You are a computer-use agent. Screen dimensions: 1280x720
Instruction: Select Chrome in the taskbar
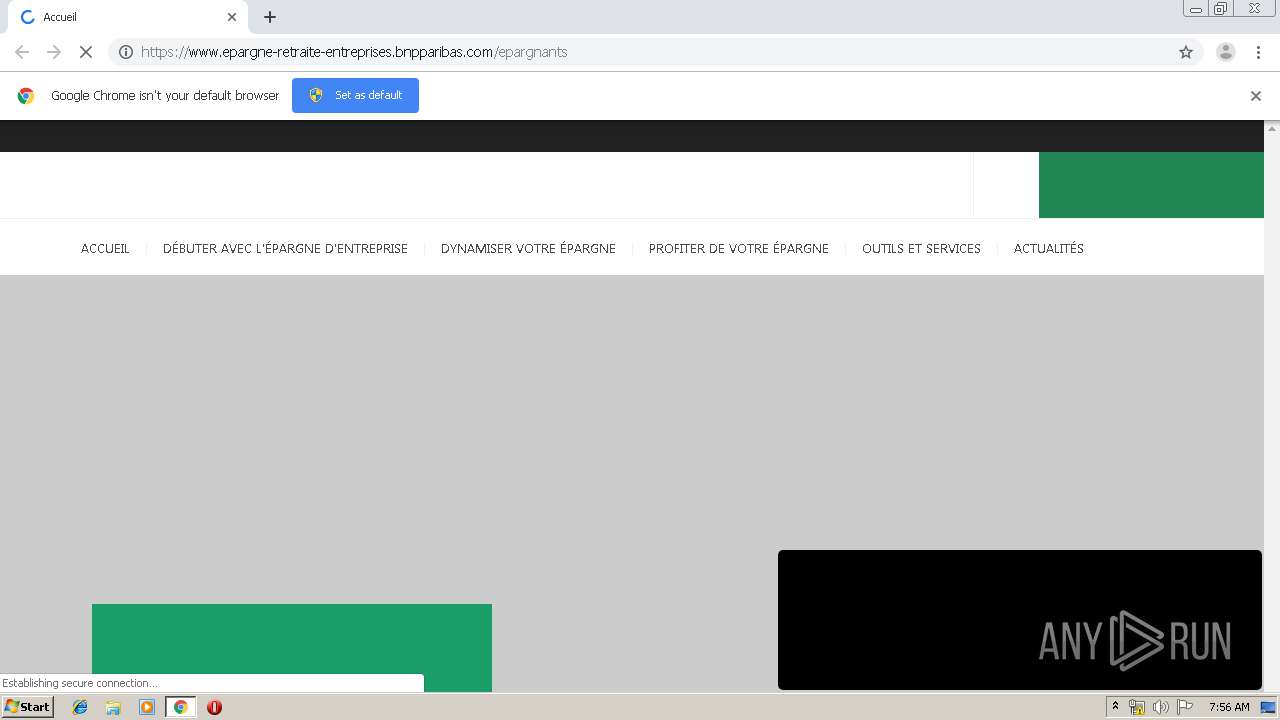coord(180,707)
